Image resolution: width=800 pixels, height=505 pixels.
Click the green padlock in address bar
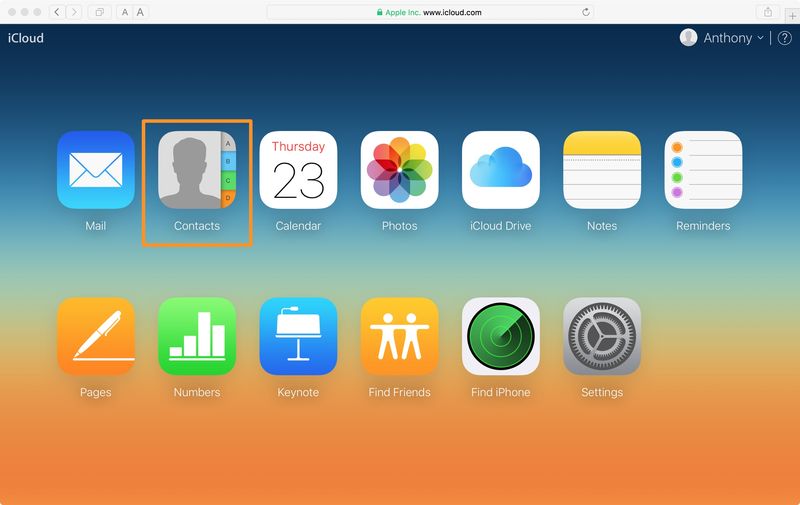pos(380,12)
